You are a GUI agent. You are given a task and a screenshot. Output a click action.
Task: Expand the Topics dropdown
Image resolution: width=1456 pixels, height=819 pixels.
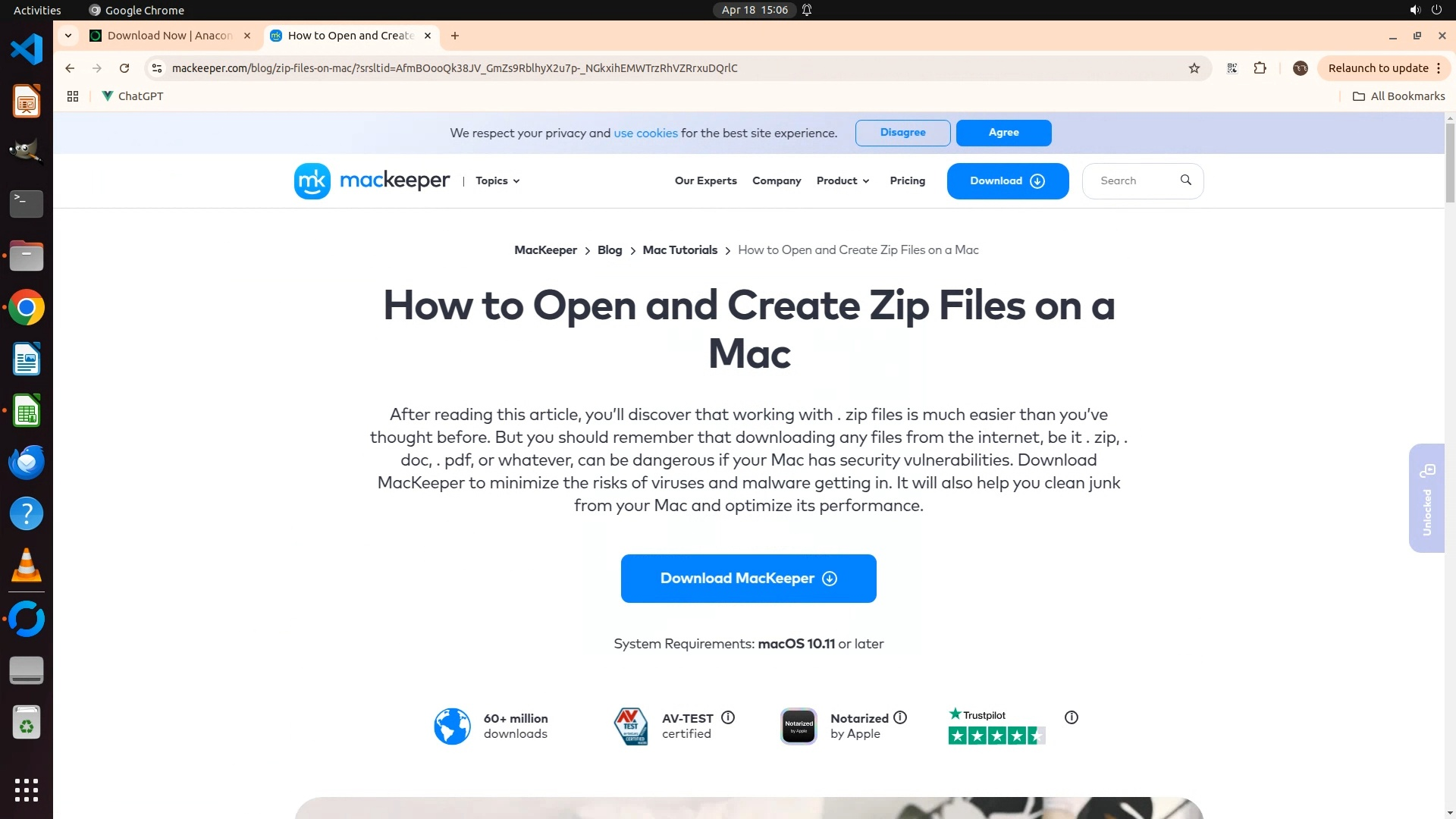pos(497,181)
